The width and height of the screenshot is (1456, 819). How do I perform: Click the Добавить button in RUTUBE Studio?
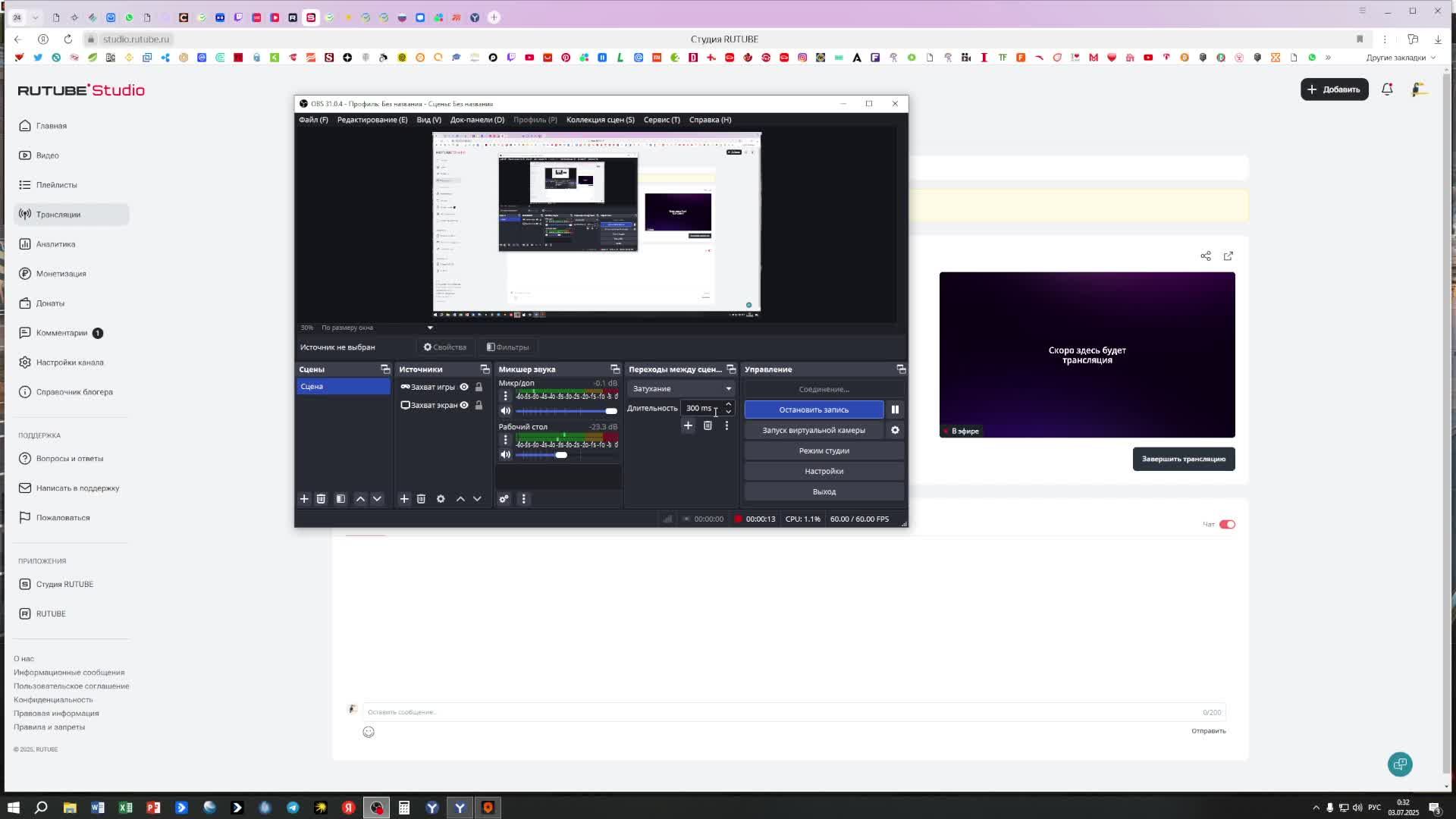click(x=1334, y=89)
